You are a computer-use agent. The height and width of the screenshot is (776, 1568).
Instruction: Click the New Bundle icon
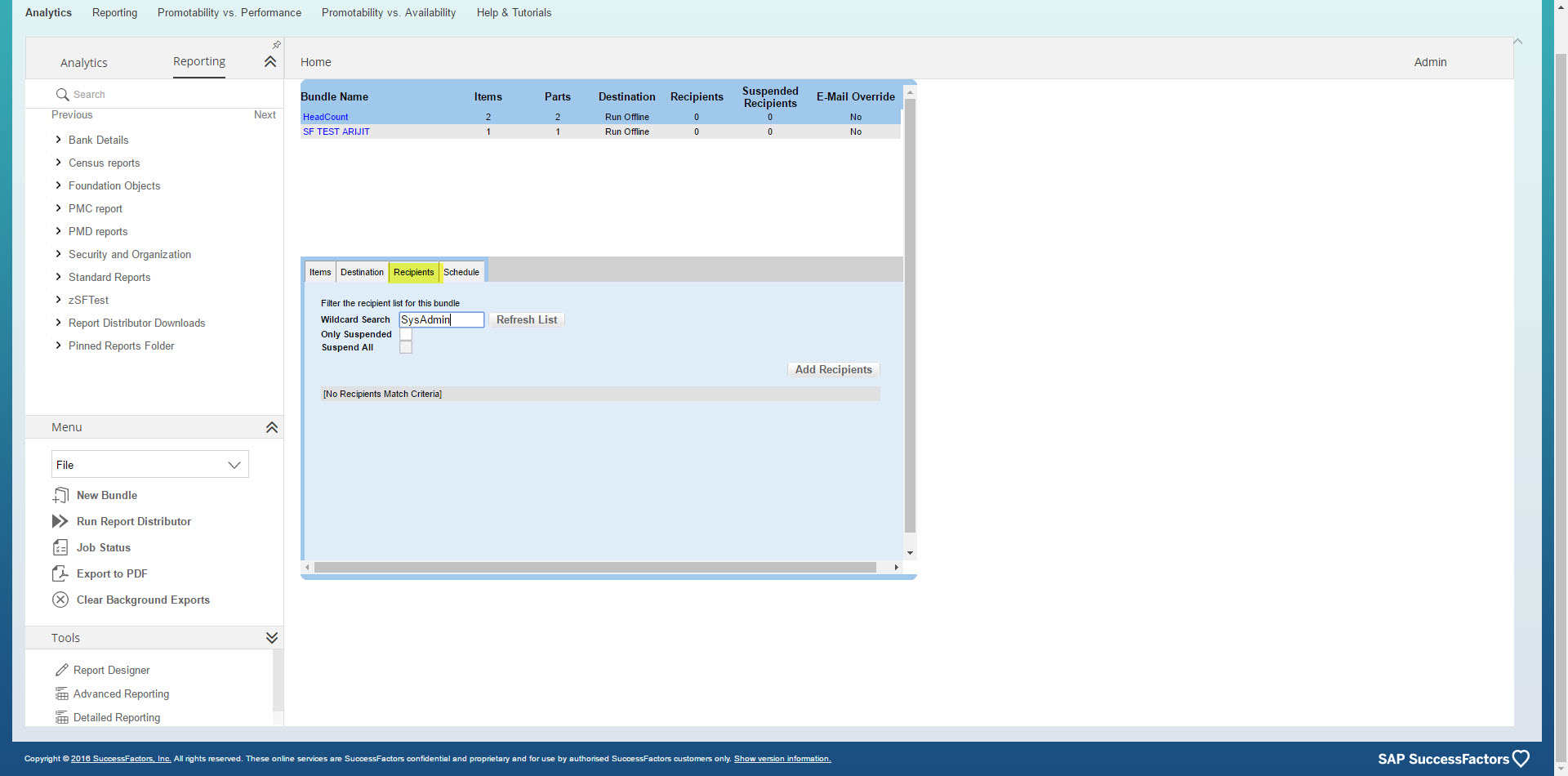(x=60, y=495)
